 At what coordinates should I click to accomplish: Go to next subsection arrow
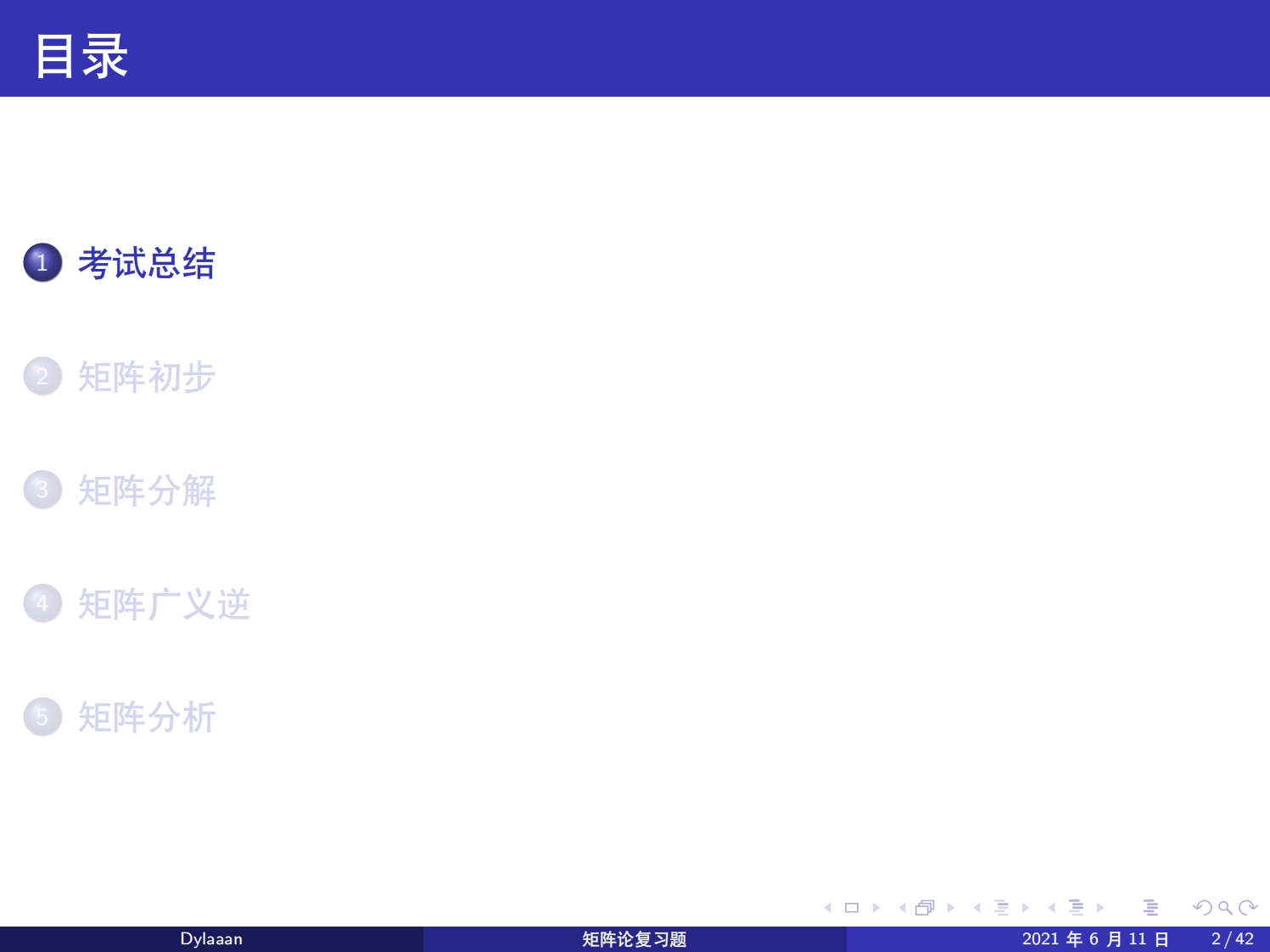coord(1026,908)
